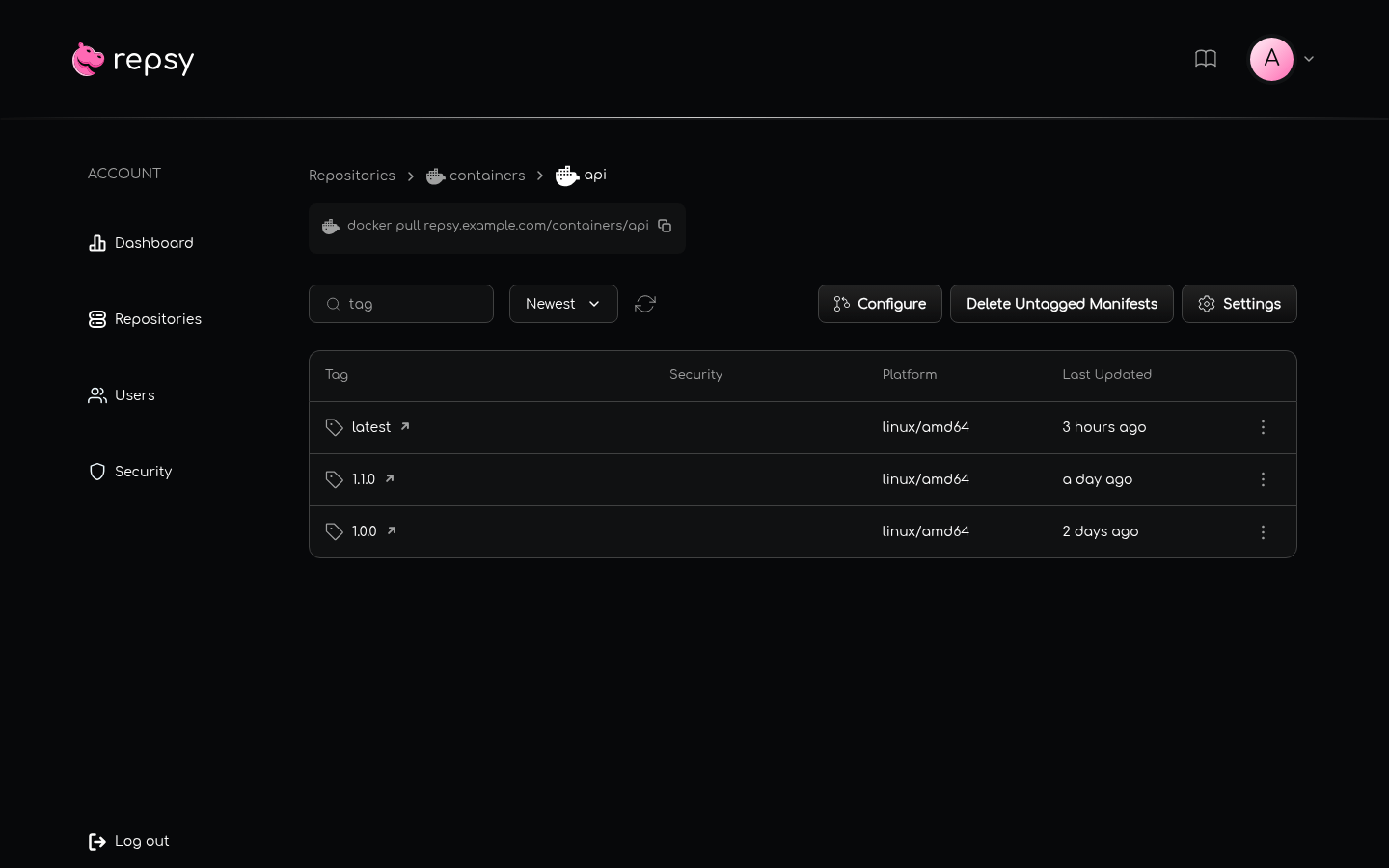Log out of the account
The width and height of the screenshot is (1389, 868).
128,841
